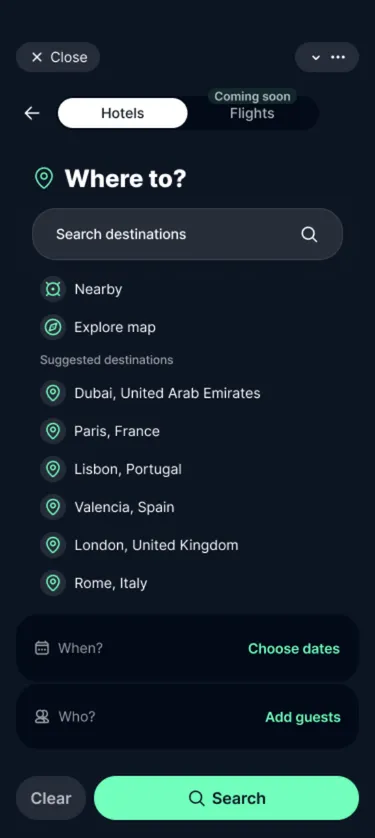Tap the Explore map compass icon
Screen dimensions: 375x838
pos(53,327)
